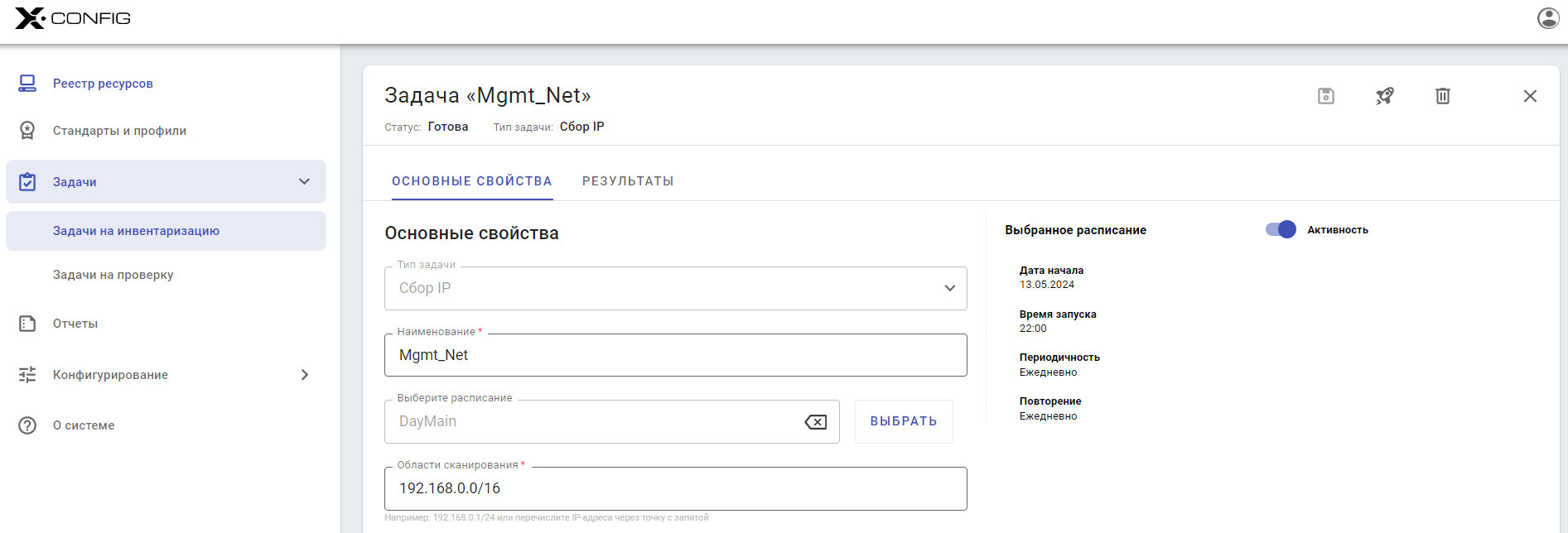Click the Наименование input field
1568x533 pixels.
pyautogui.click(x=675, y=356)
